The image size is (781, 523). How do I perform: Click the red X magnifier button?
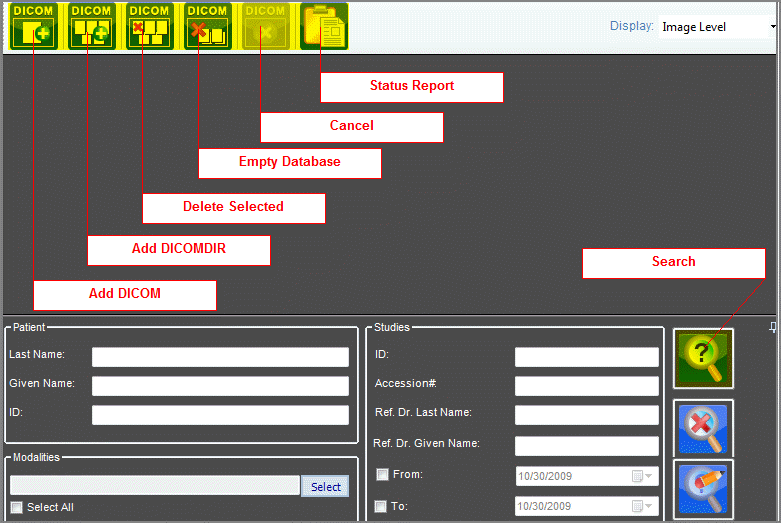(703, 429)
